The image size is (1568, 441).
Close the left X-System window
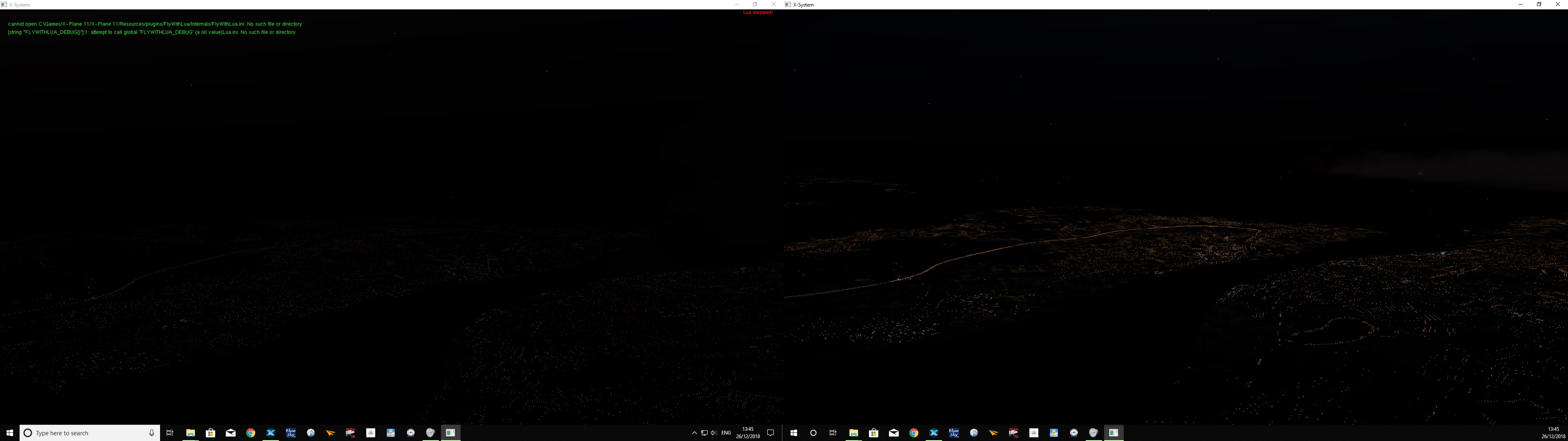(x=774, y=4)
